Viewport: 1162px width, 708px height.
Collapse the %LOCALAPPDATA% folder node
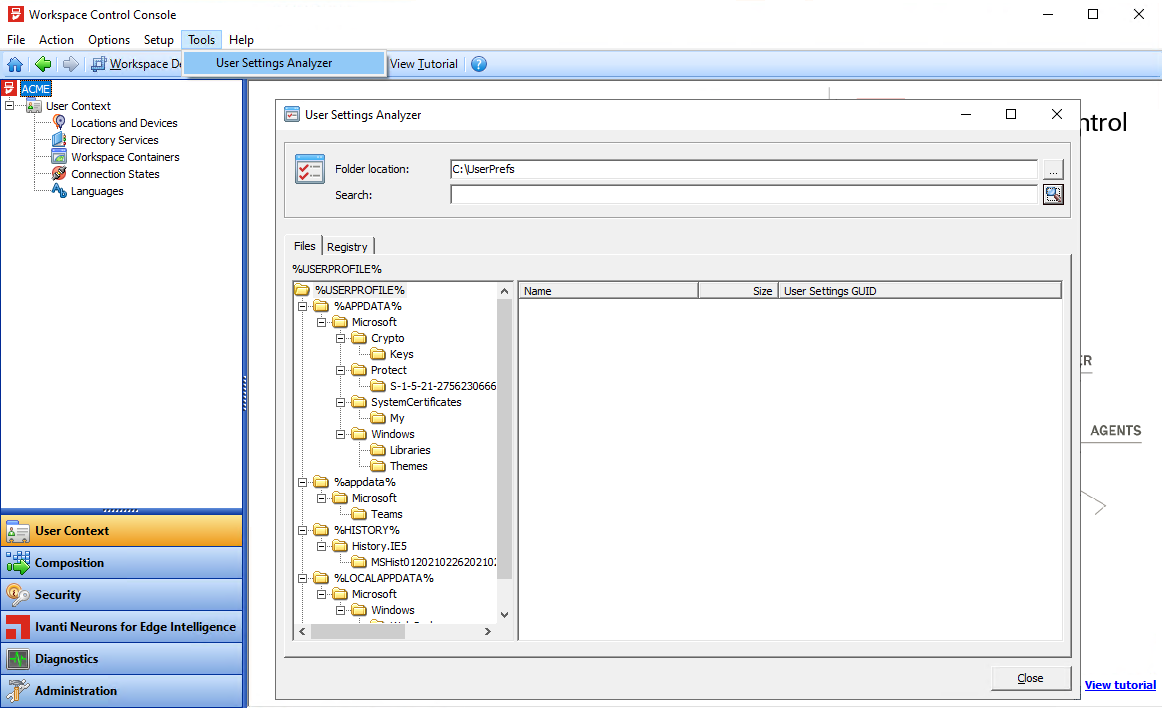[302, 578]
